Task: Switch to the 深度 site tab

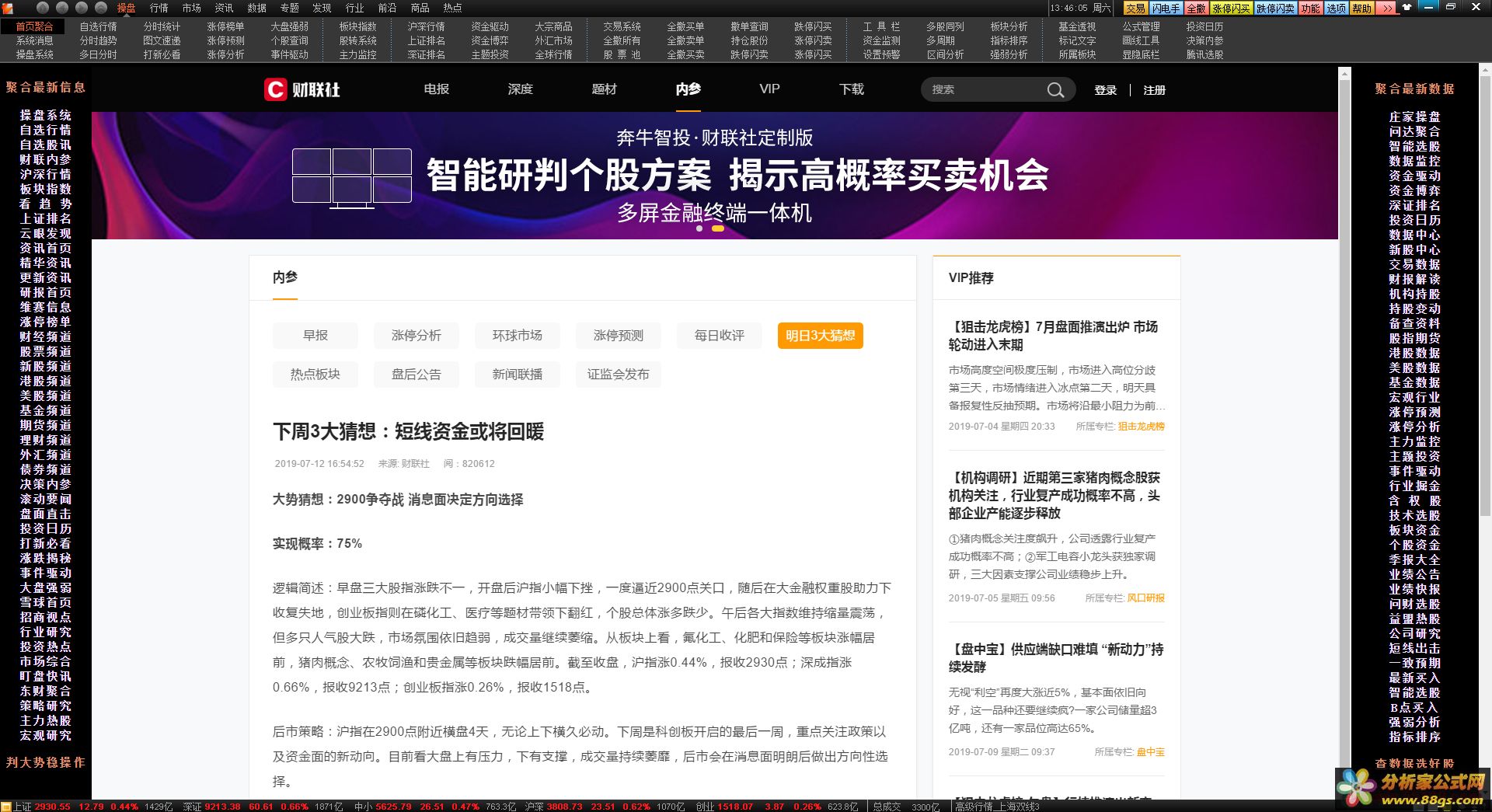Action: 521,89
